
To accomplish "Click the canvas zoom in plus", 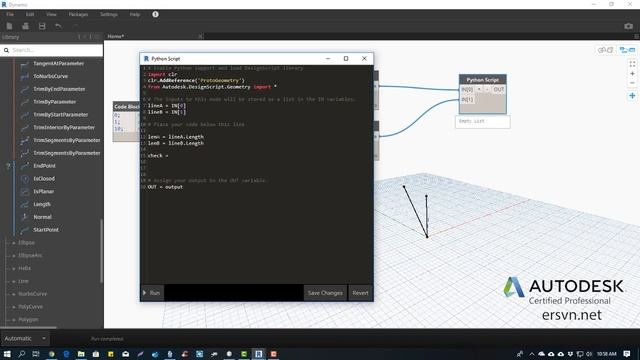I will tap(632, 74).
